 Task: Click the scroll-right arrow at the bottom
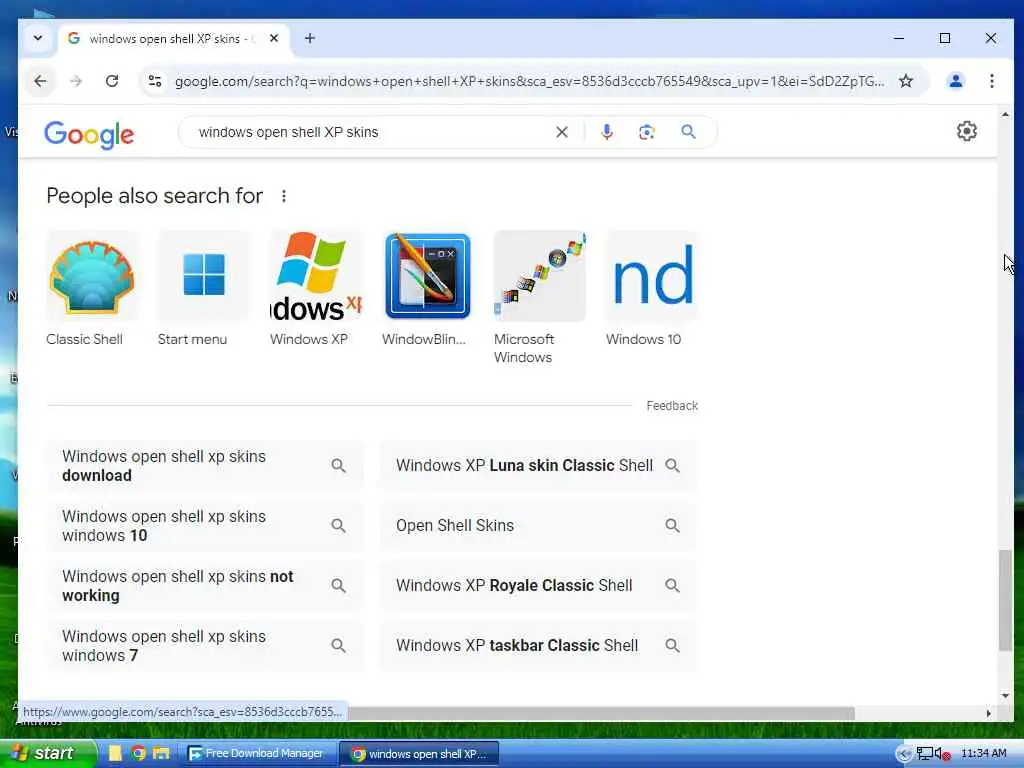click(x=989, y=713)
